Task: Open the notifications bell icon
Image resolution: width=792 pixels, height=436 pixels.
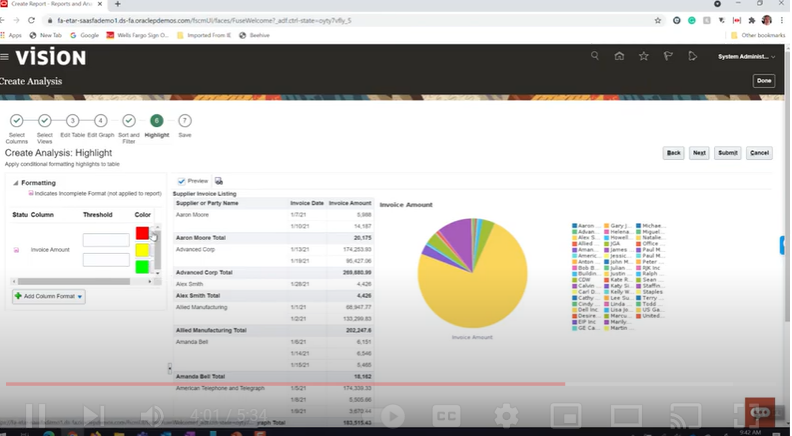Action: click(692, 56)
